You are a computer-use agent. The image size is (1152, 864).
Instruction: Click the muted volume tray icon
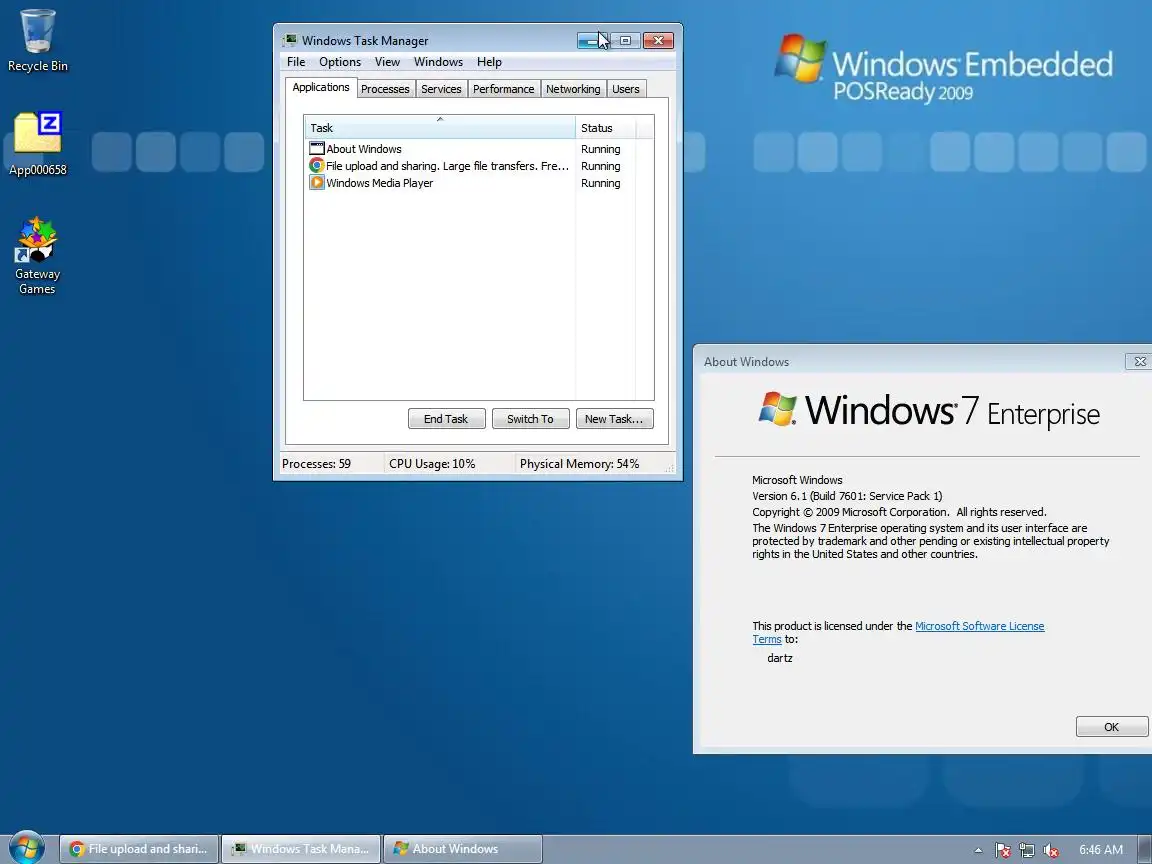click(1051, 850)
